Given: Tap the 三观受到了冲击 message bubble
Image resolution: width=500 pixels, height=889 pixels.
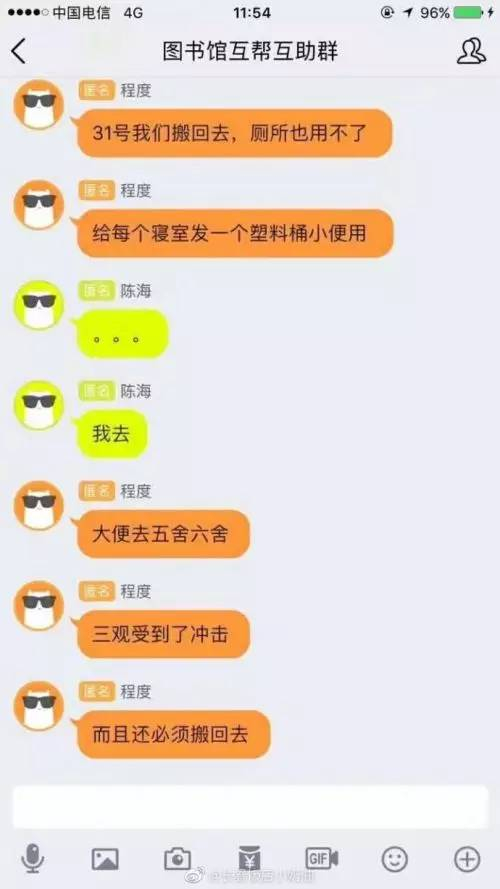Looking at the screenshot, I should click(163, 634).
